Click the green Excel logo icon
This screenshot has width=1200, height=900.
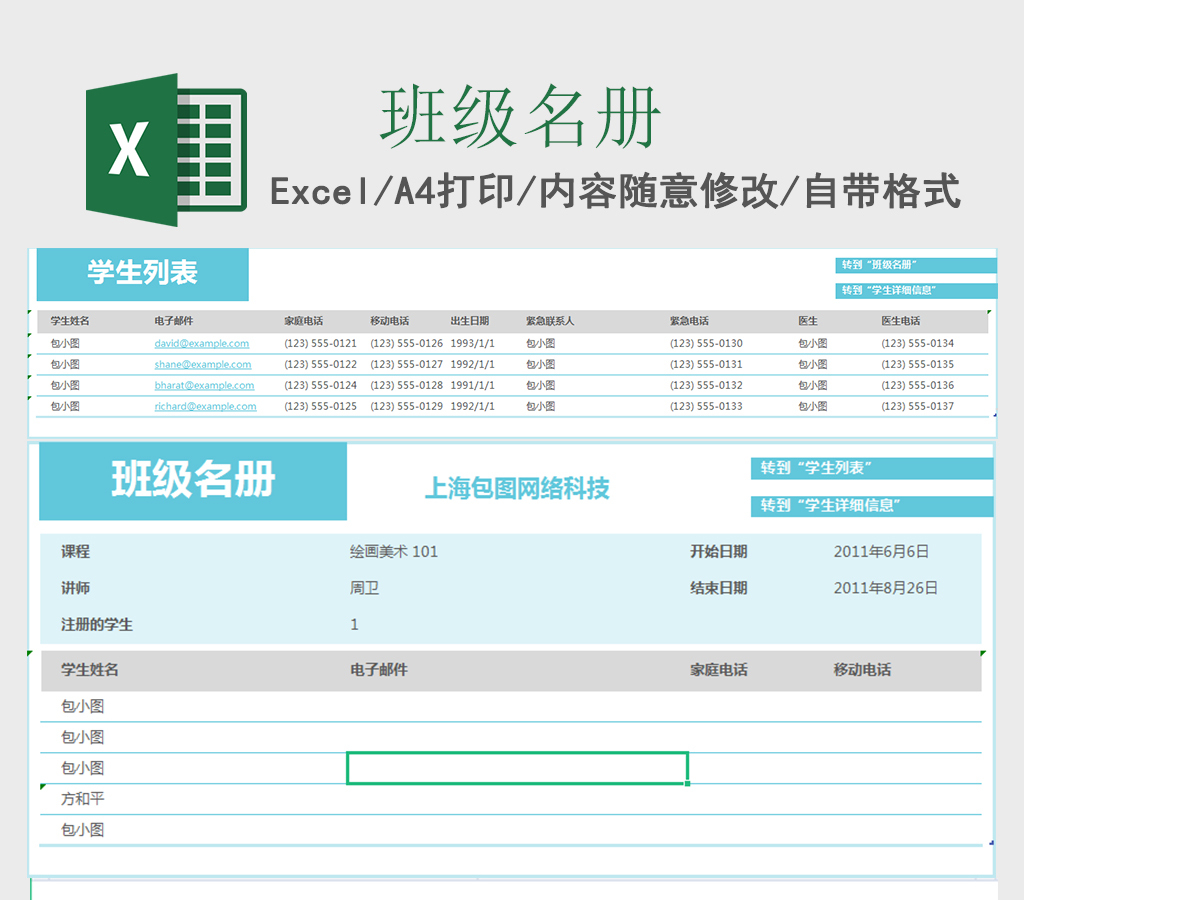click(166, 150)
